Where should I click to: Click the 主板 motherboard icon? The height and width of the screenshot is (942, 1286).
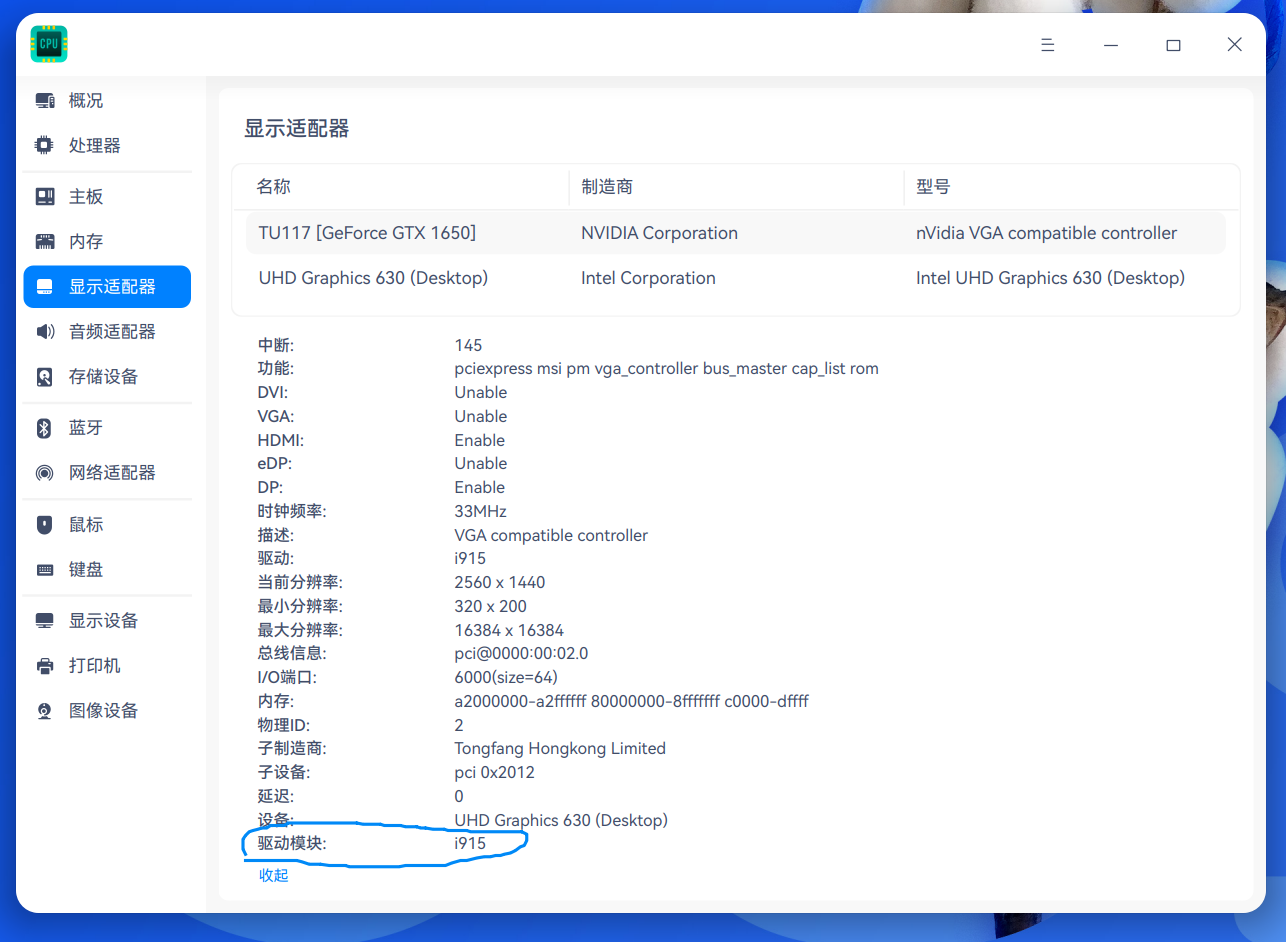44,197
